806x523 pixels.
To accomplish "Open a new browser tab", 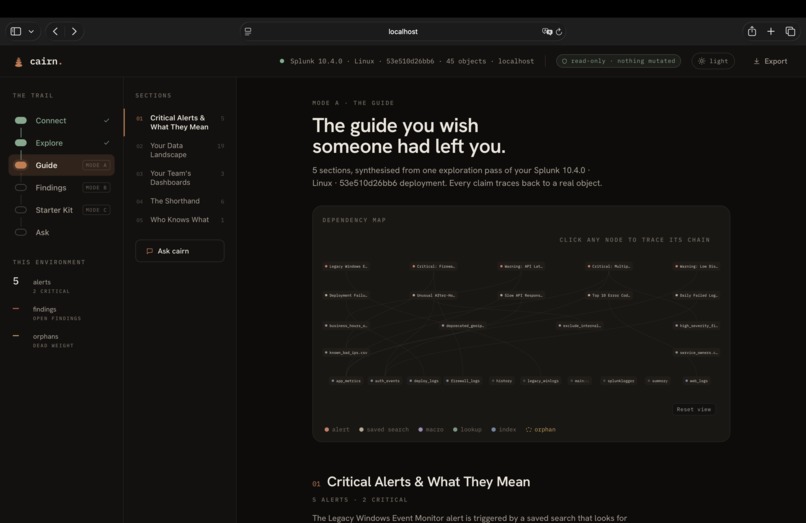I will (771, 31).
